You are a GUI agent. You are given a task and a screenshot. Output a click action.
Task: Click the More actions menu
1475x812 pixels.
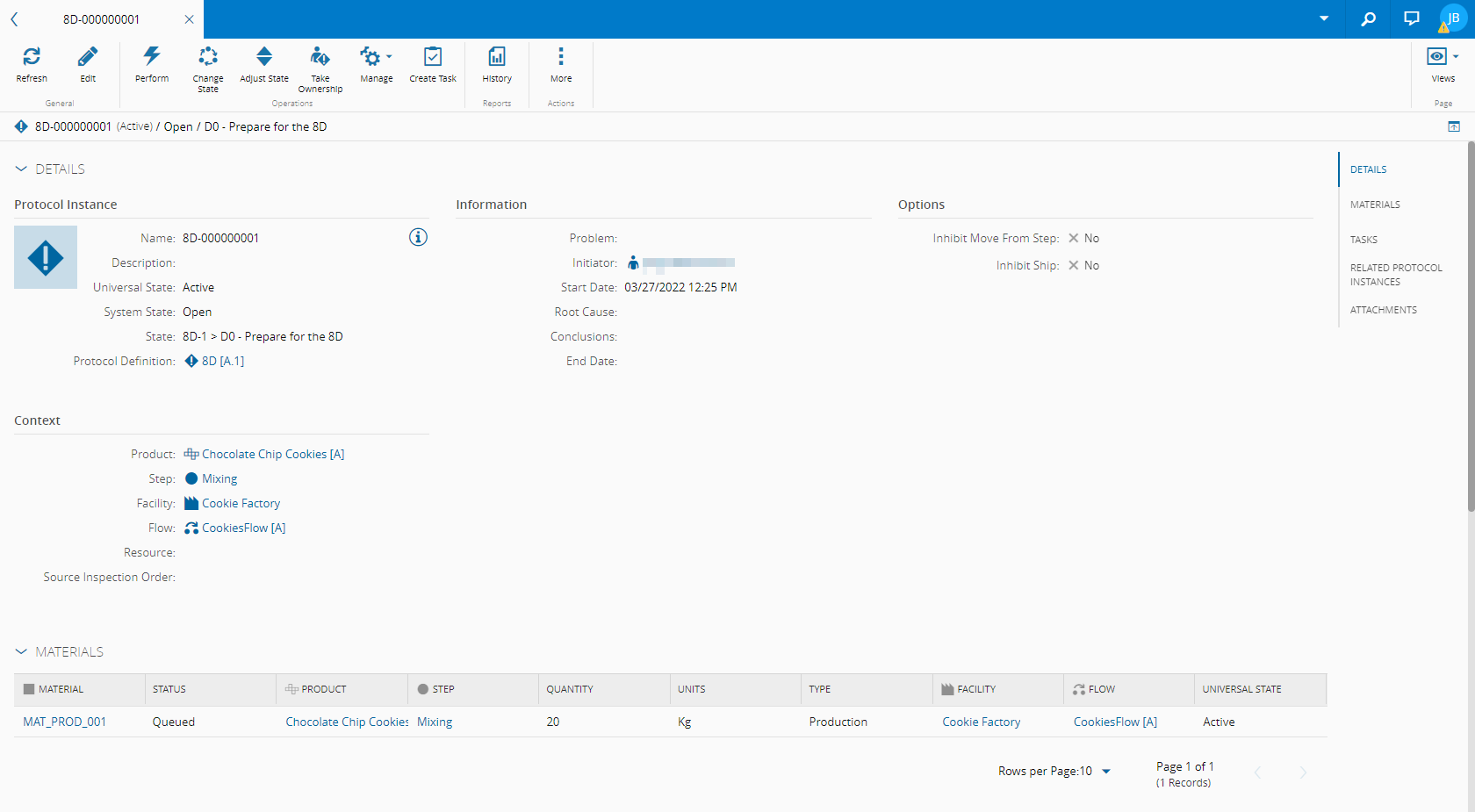561,58
